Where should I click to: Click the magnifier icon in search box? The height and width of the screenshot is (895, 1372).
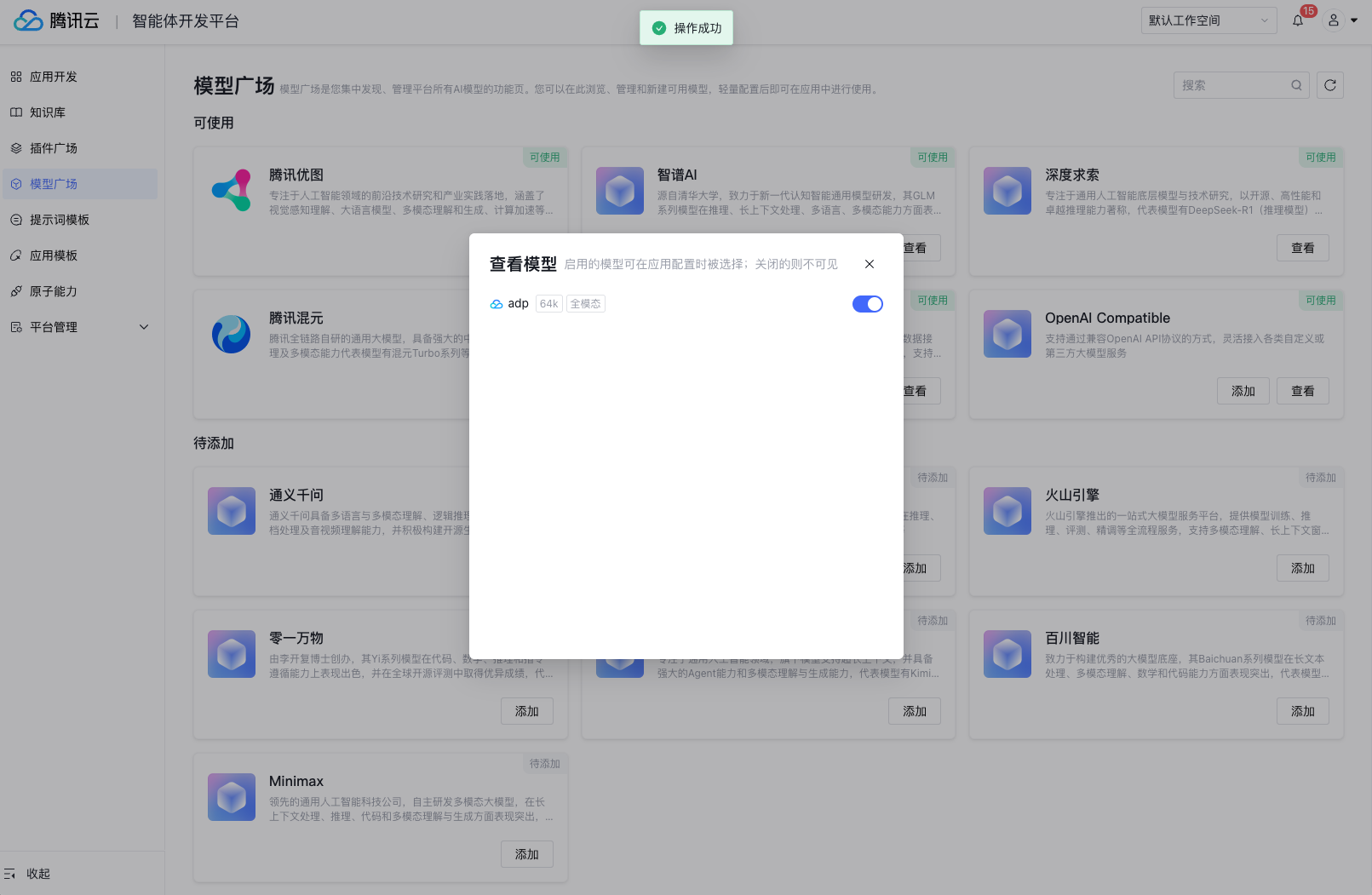click(x=1296, y=85)
